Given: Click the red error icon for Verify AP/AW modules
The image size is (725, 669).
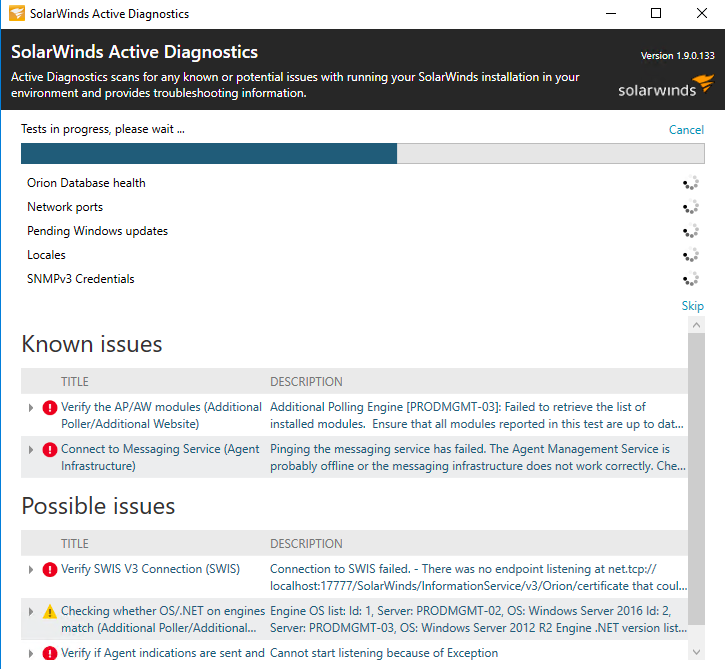Looking at the screenshot, I should [x=49, y=407].
